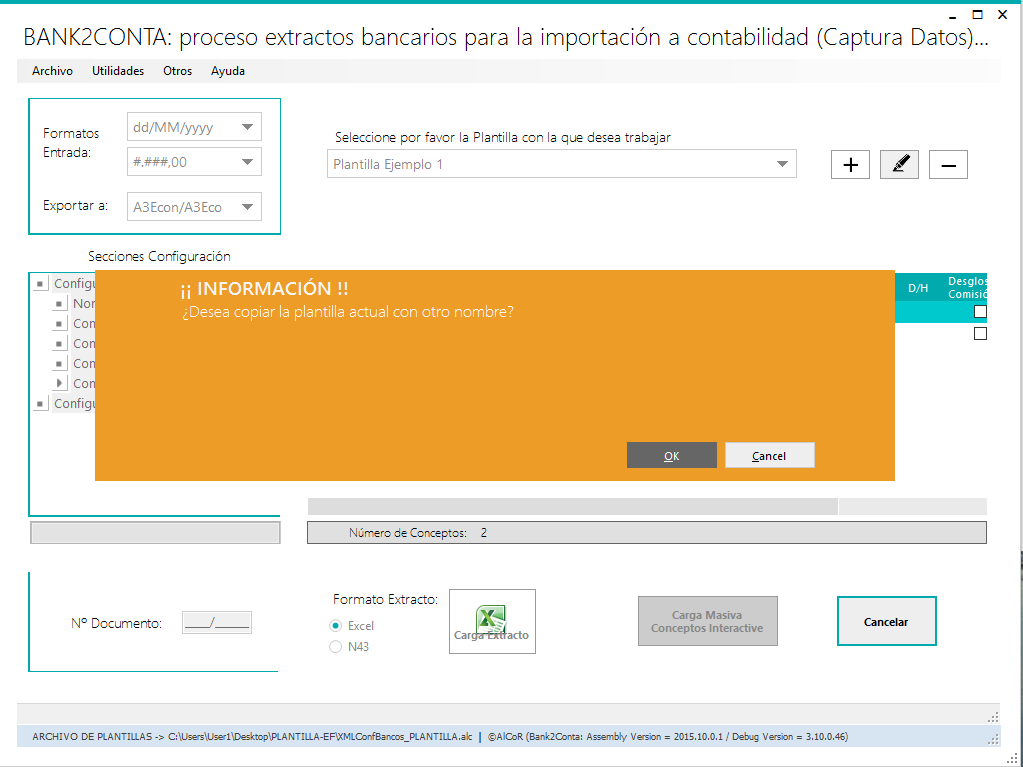Click the ARCHIVO DE PLANTILLAS path in status bar
Screen dimensions: 1023x767
(x=252, y=736)
